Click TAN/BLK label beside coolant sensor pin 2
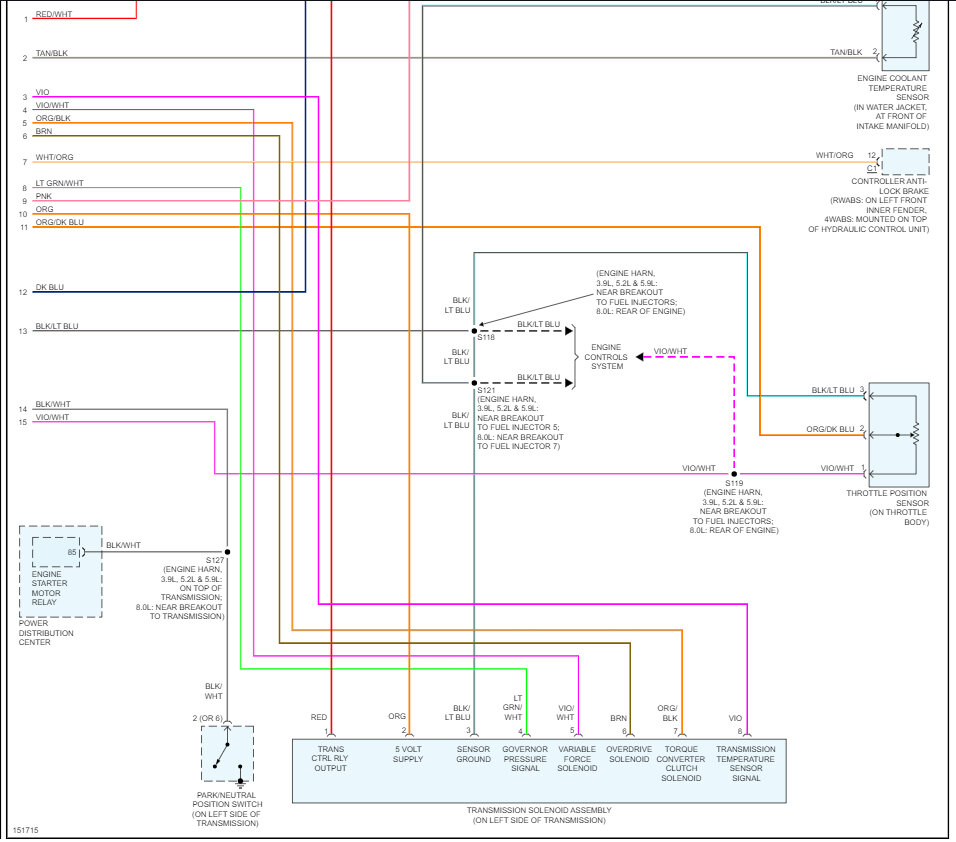 tap(846, 52)
